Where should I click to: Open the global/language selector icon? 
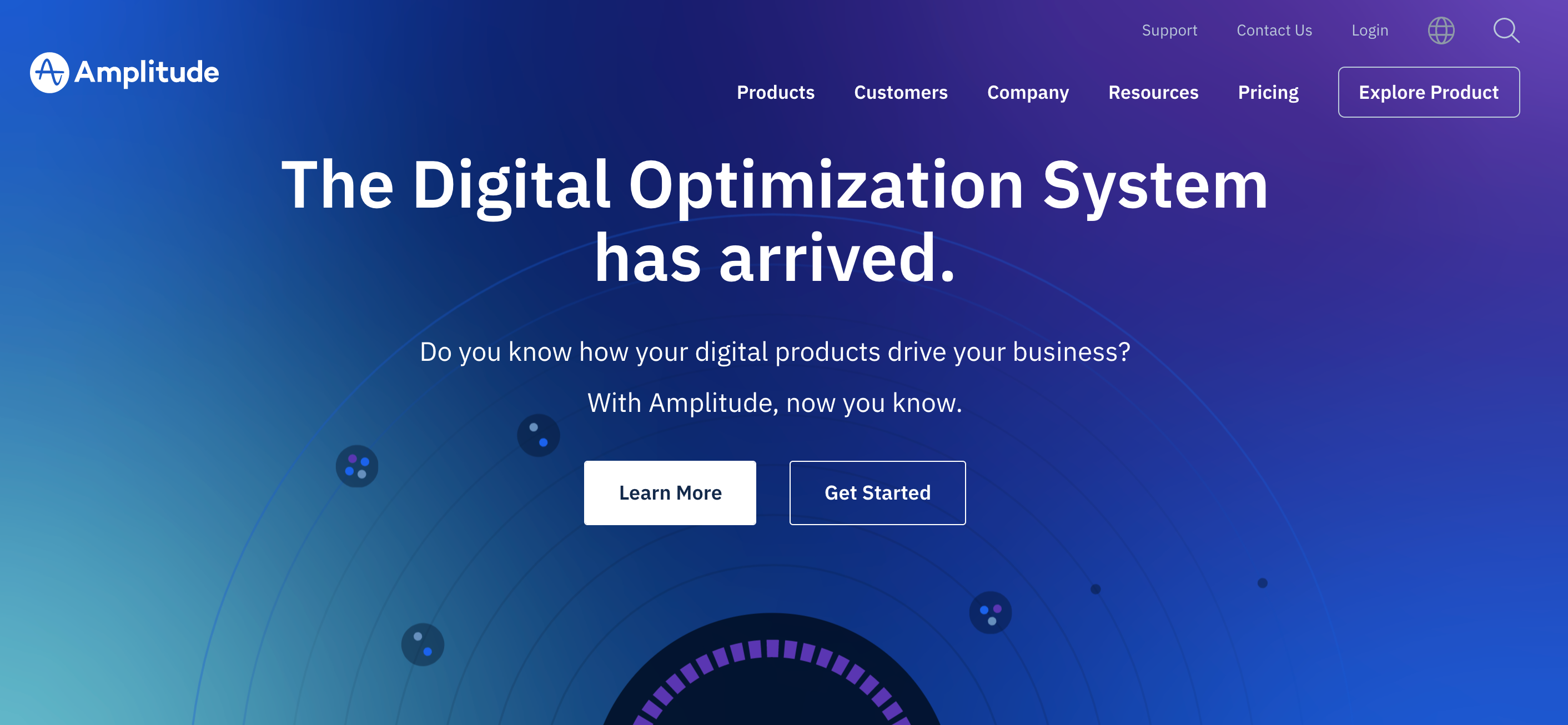point(1442,31)
